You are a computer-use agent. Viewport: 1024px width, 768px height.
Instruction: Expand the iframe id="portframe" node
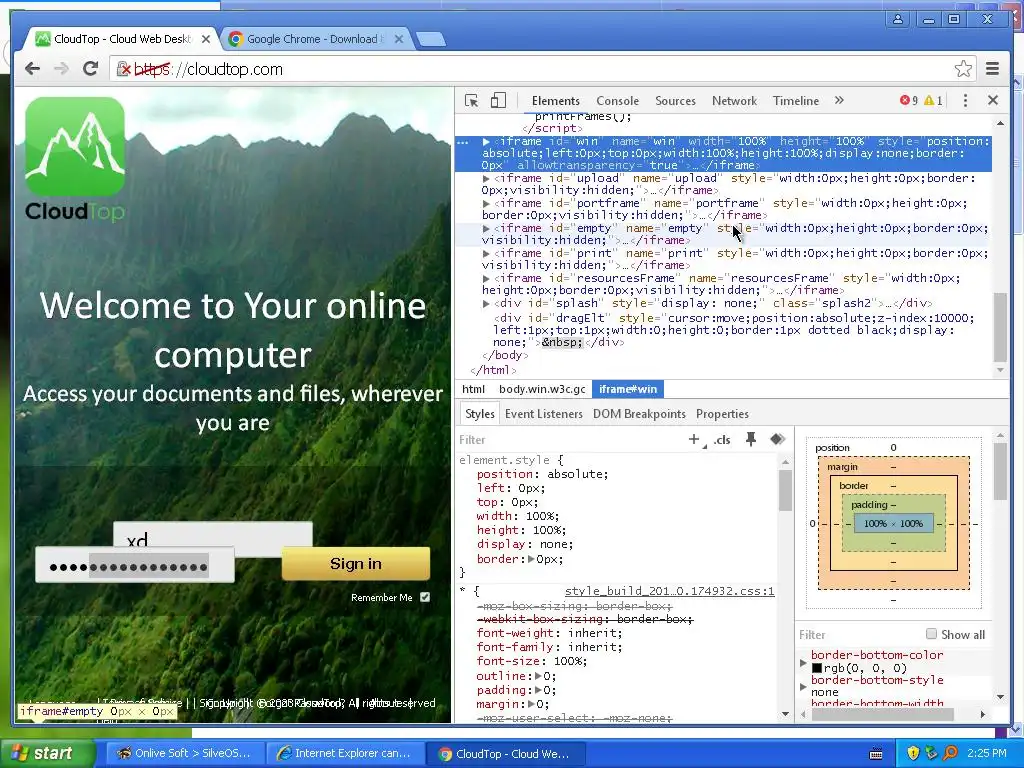[486, 203]
